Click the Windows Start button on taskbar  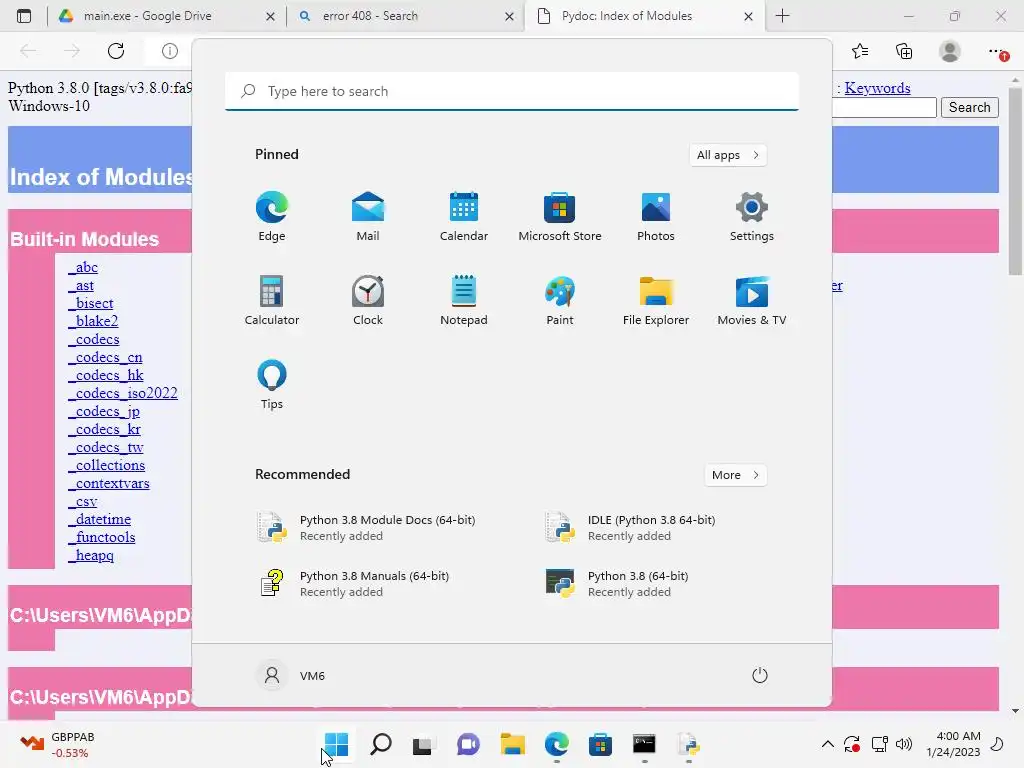[336, 744]
